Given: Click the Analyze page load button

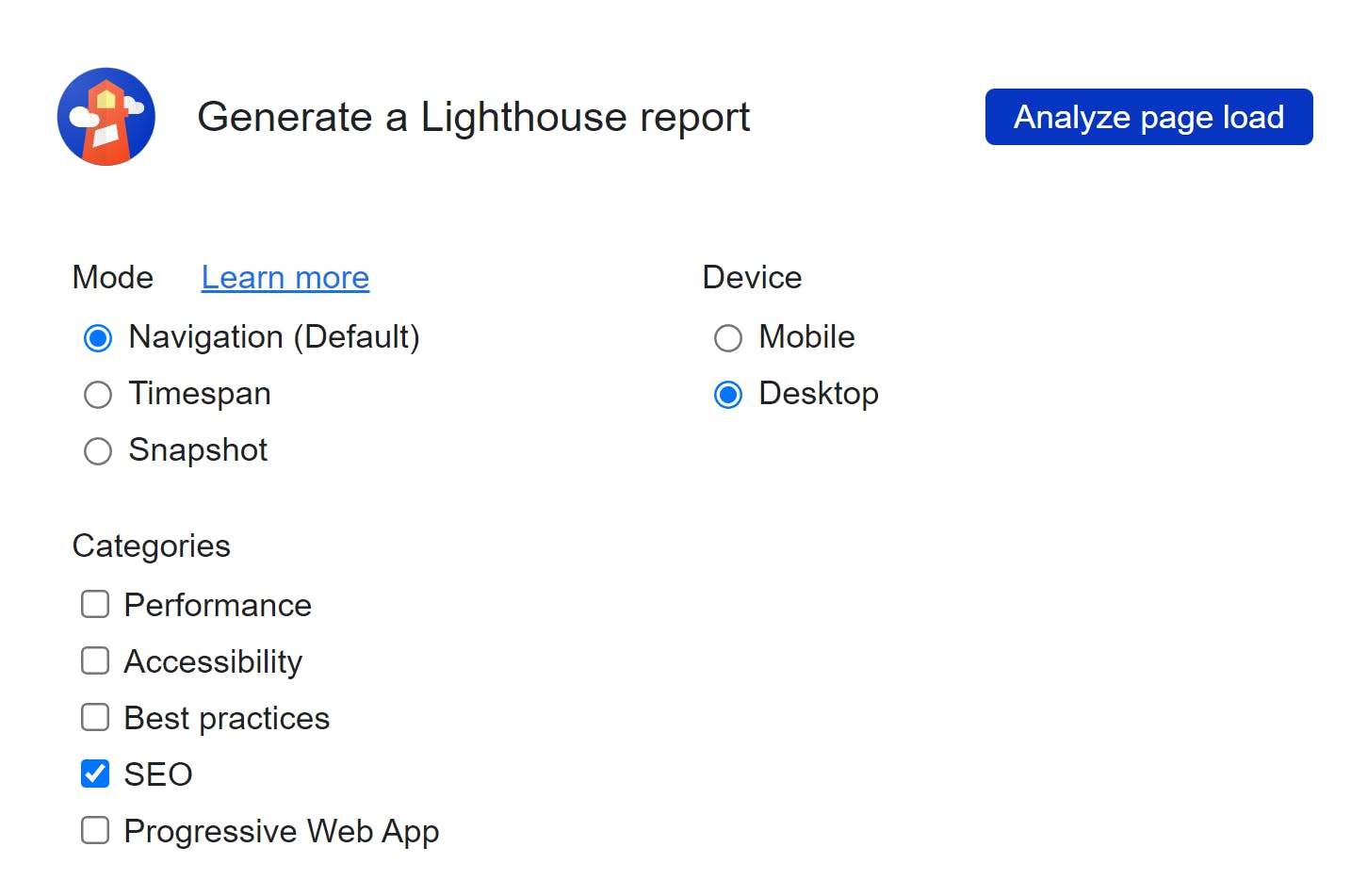Looking at the screenshot, I should click(x=1148, y=117).
